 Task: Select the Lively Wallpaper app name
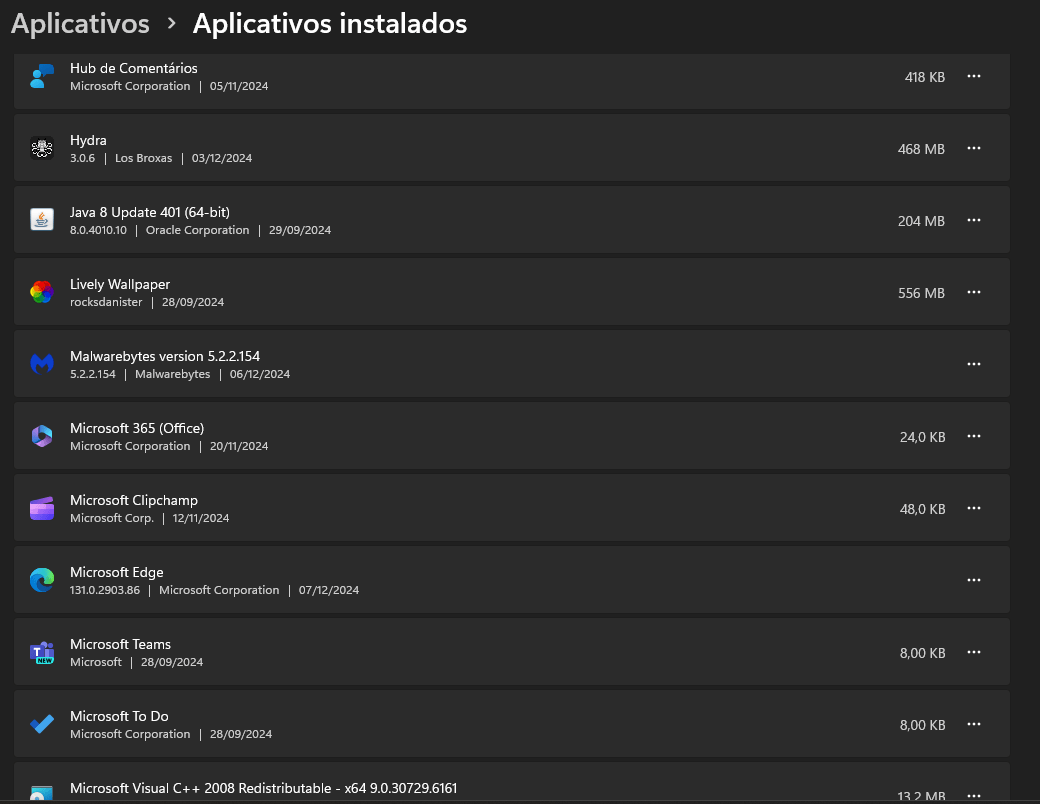pyautogui.click(x=120, y=285)
